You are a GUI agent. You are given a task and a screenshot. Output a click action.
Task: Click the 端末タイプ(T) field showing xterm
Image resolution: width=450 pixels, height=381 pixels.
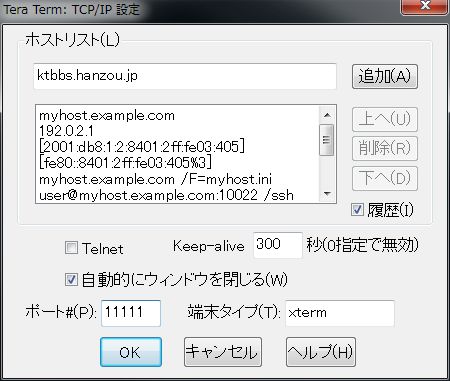click(340, 313)
